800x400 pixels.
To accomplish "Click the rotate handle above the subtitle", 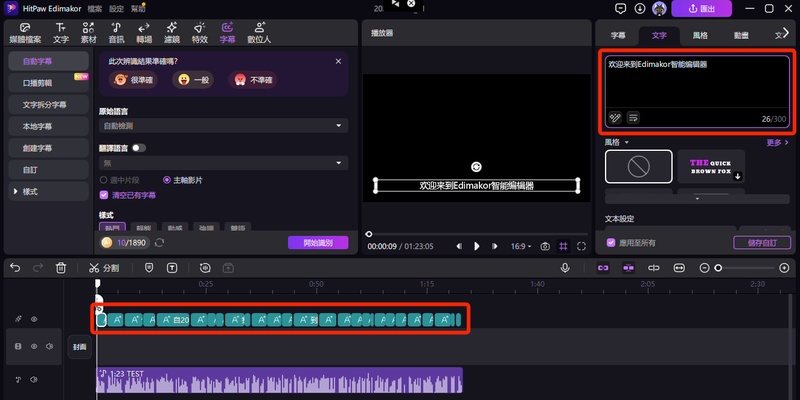I will 476,167.
